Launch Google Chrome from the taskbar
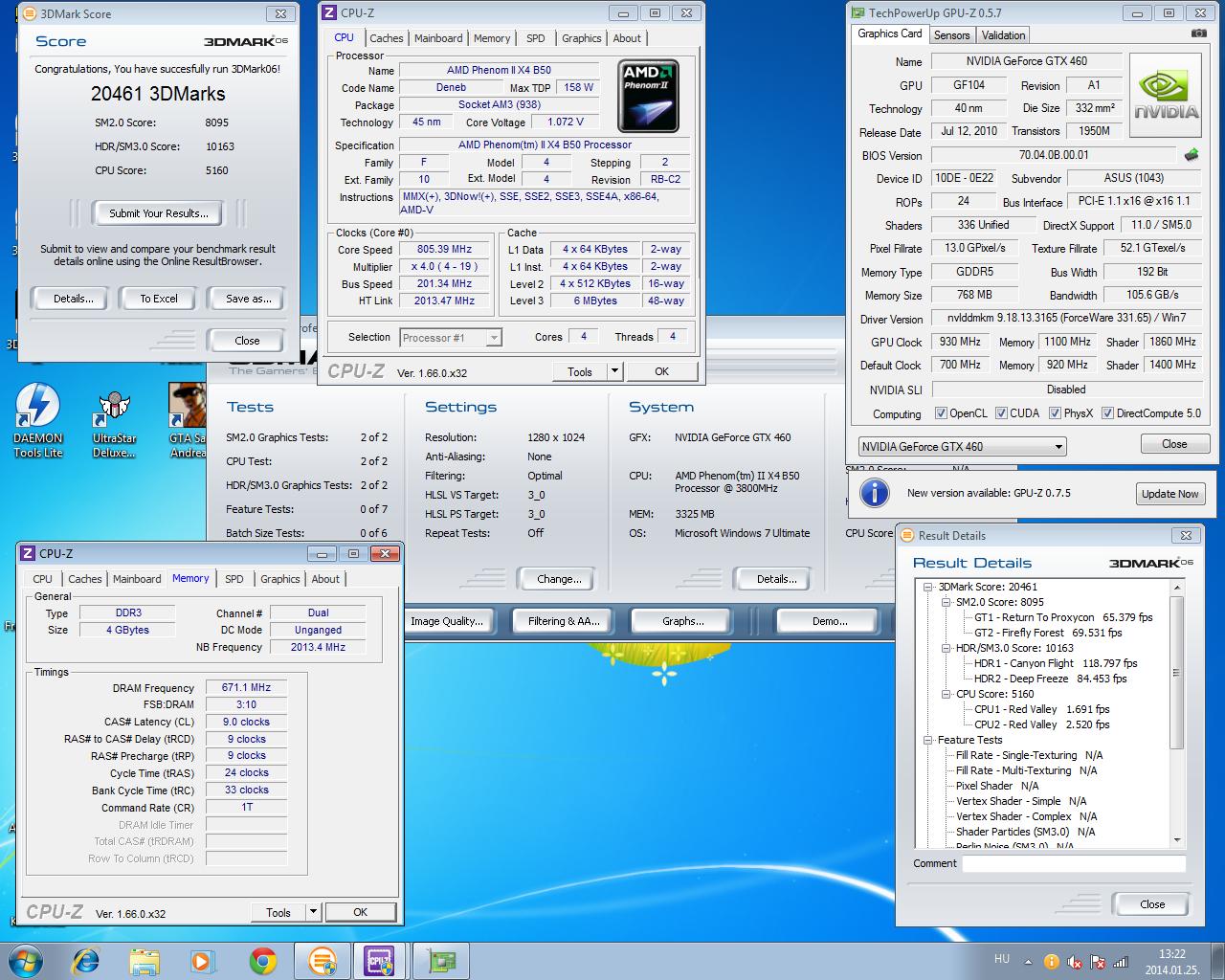Image resolution: width=1225 pixels, height=980 pixels. tap(263, 961)
